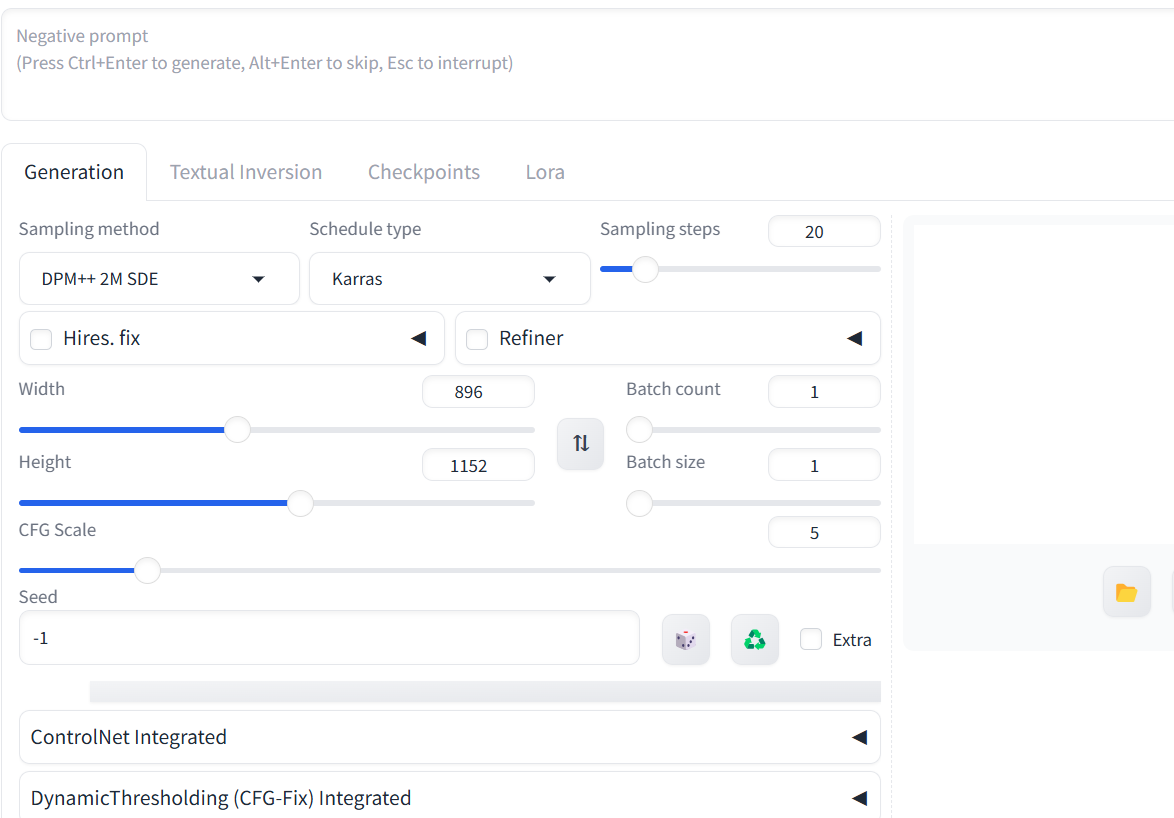Viewport: 1174px width, 818px height.
Task: Open the Sampling method dropdown
Action: click(x=159, y=279)
